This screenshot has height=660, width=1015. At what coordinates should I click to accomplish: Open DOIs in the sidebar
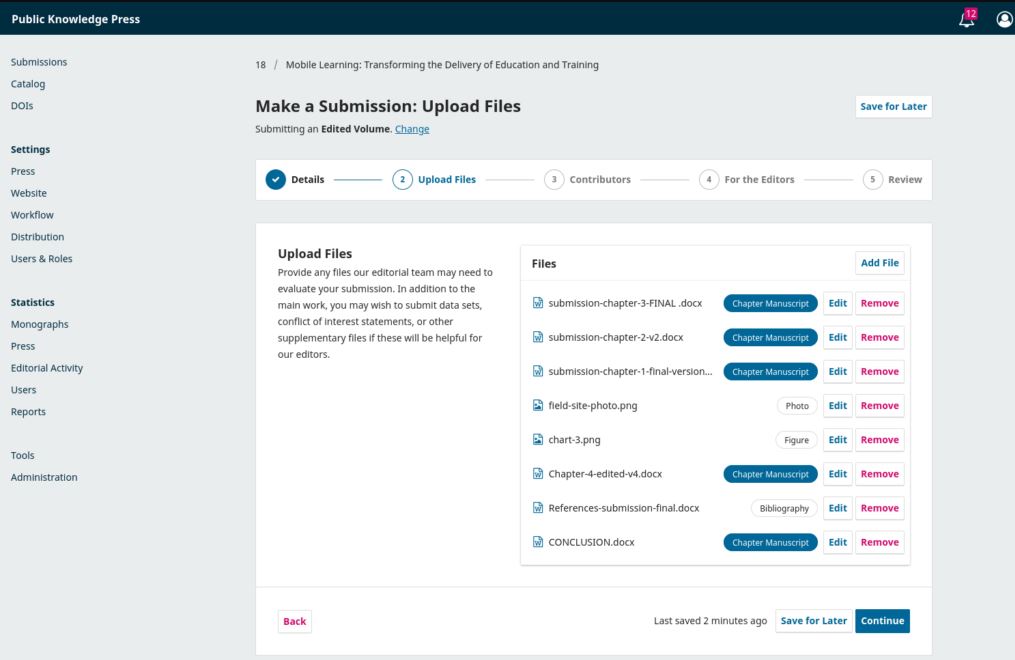pos(22,105)
